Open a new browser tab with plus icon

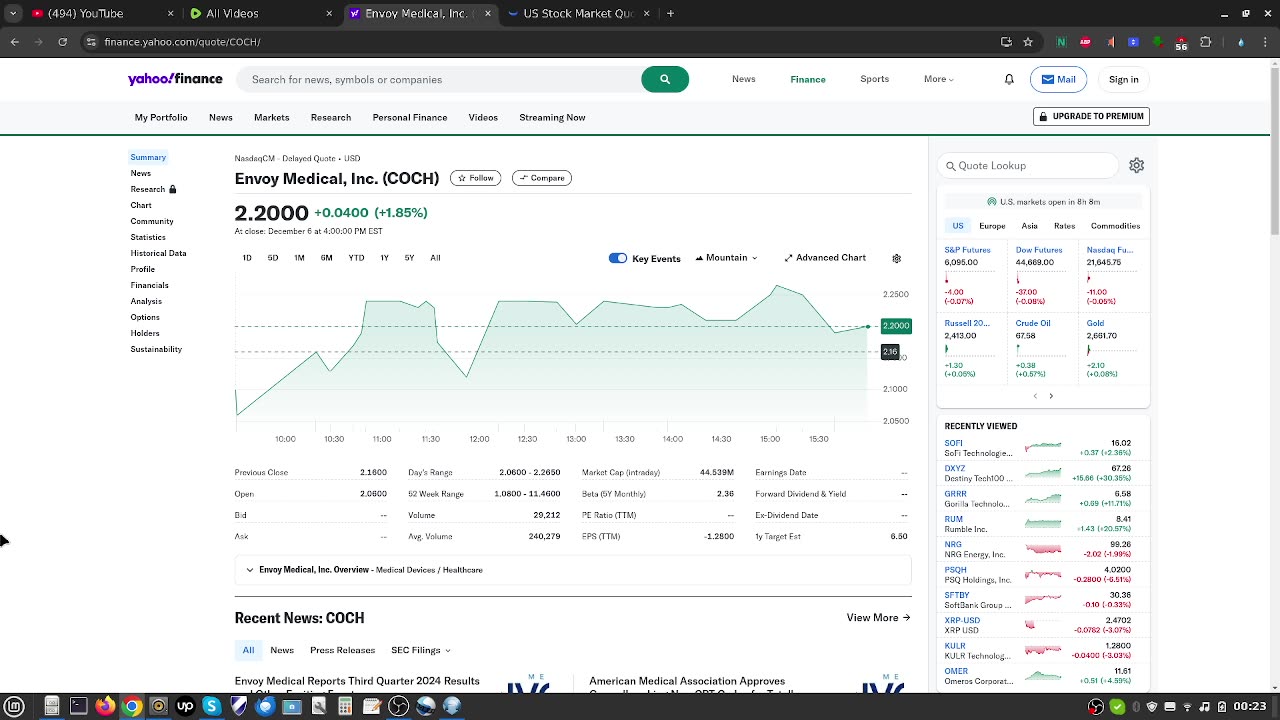pos(670,13)
